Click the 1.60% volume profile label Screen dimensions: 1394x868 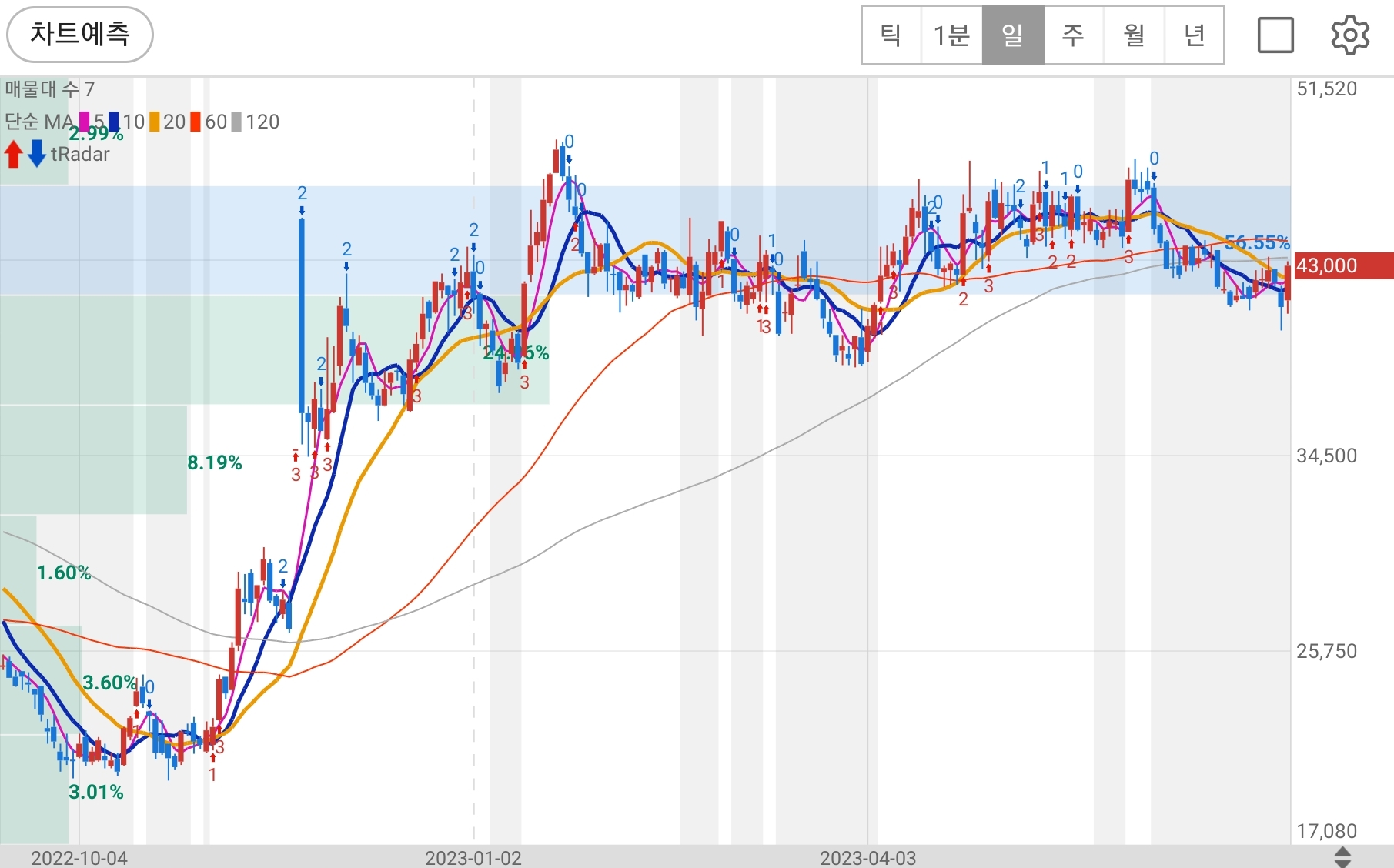pyautogui.click(x=64, y=573)
